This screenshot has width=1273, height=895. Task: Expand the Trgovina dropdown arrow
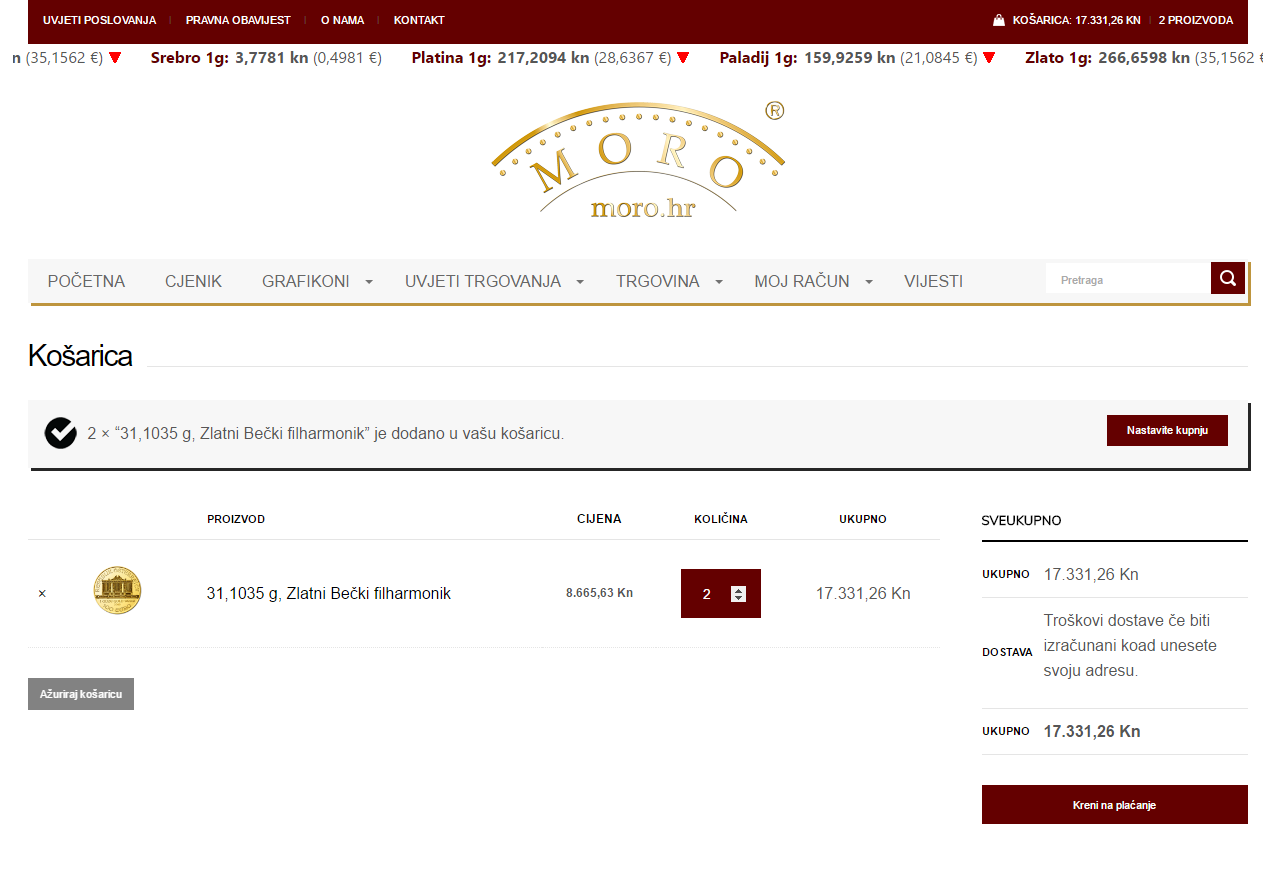[x=719, y=282]
